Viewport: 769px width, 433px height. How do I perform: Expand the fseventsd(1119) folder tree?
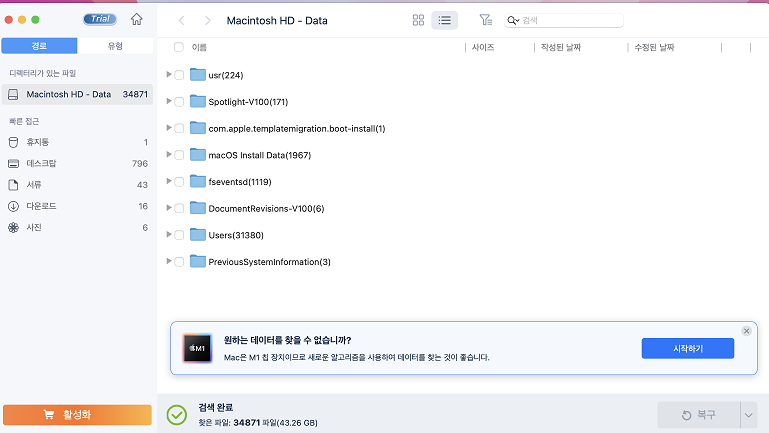(168, 181)
